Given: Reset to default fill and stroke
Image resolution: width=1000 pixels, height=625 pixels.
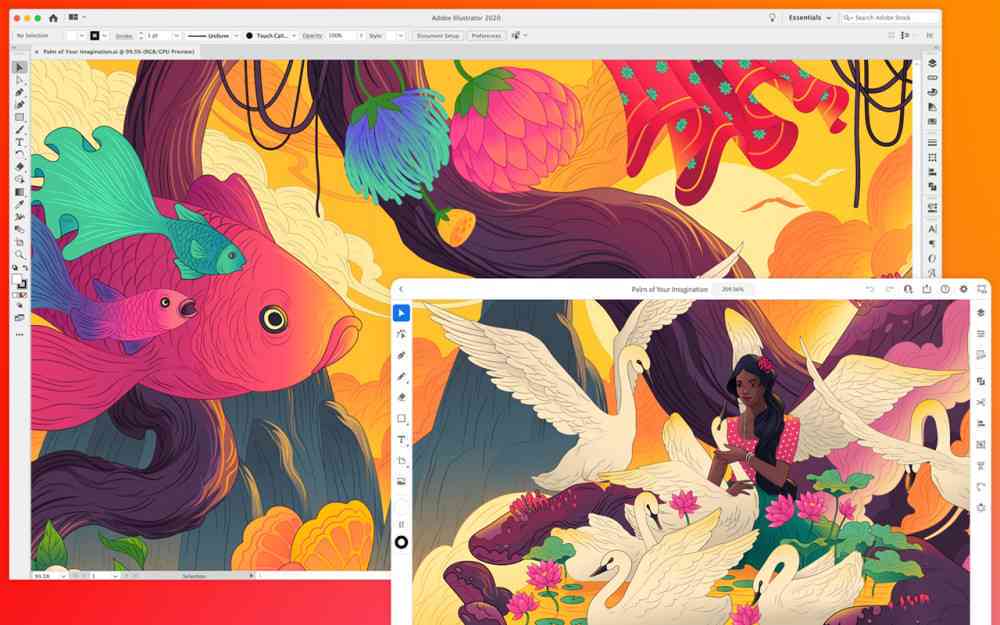Looking at the screenshot, I should point(15,268).
